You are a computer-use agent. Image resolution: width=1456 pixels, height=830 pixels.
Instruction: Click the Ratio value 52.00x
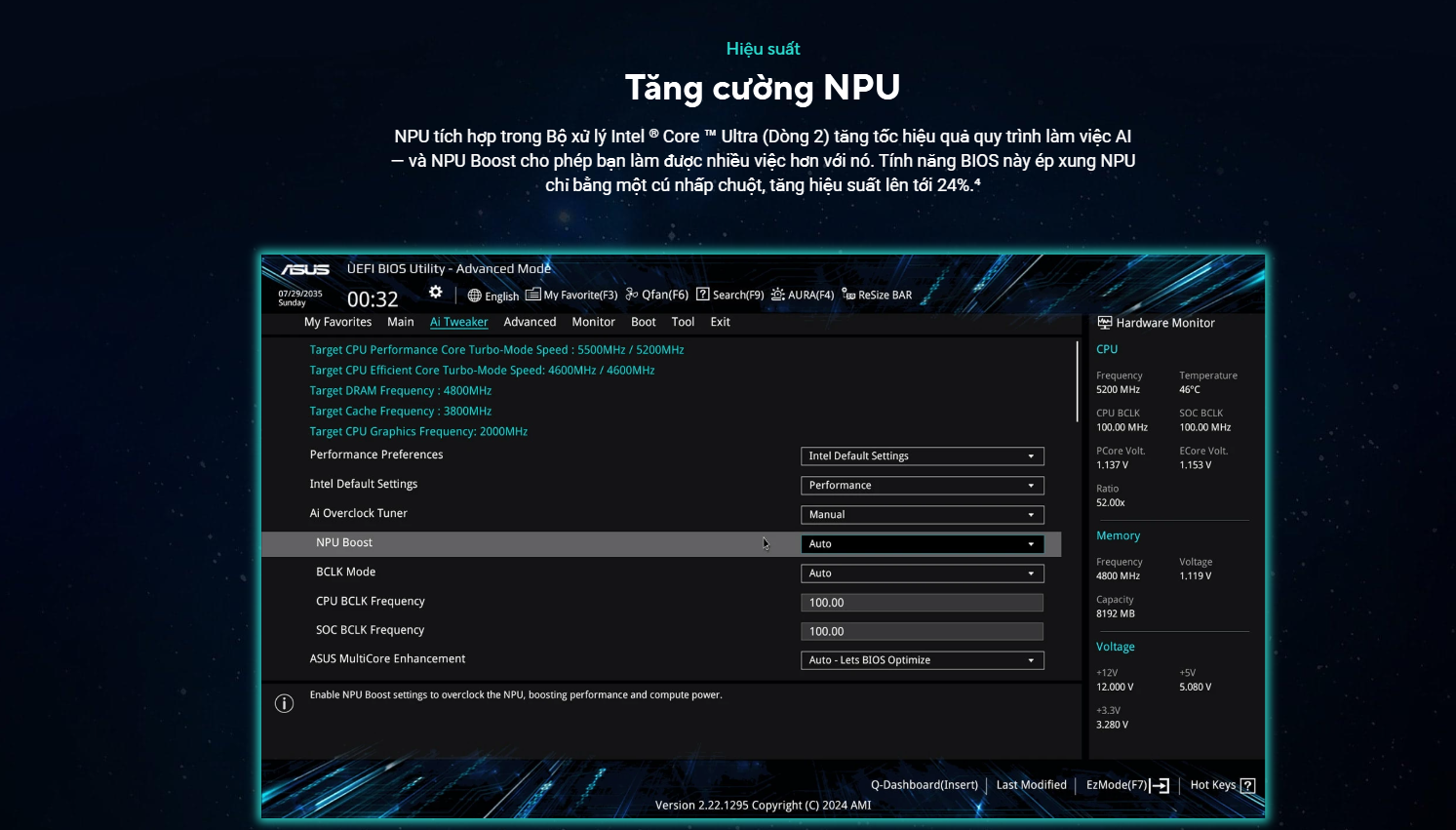click(1111, 503)
